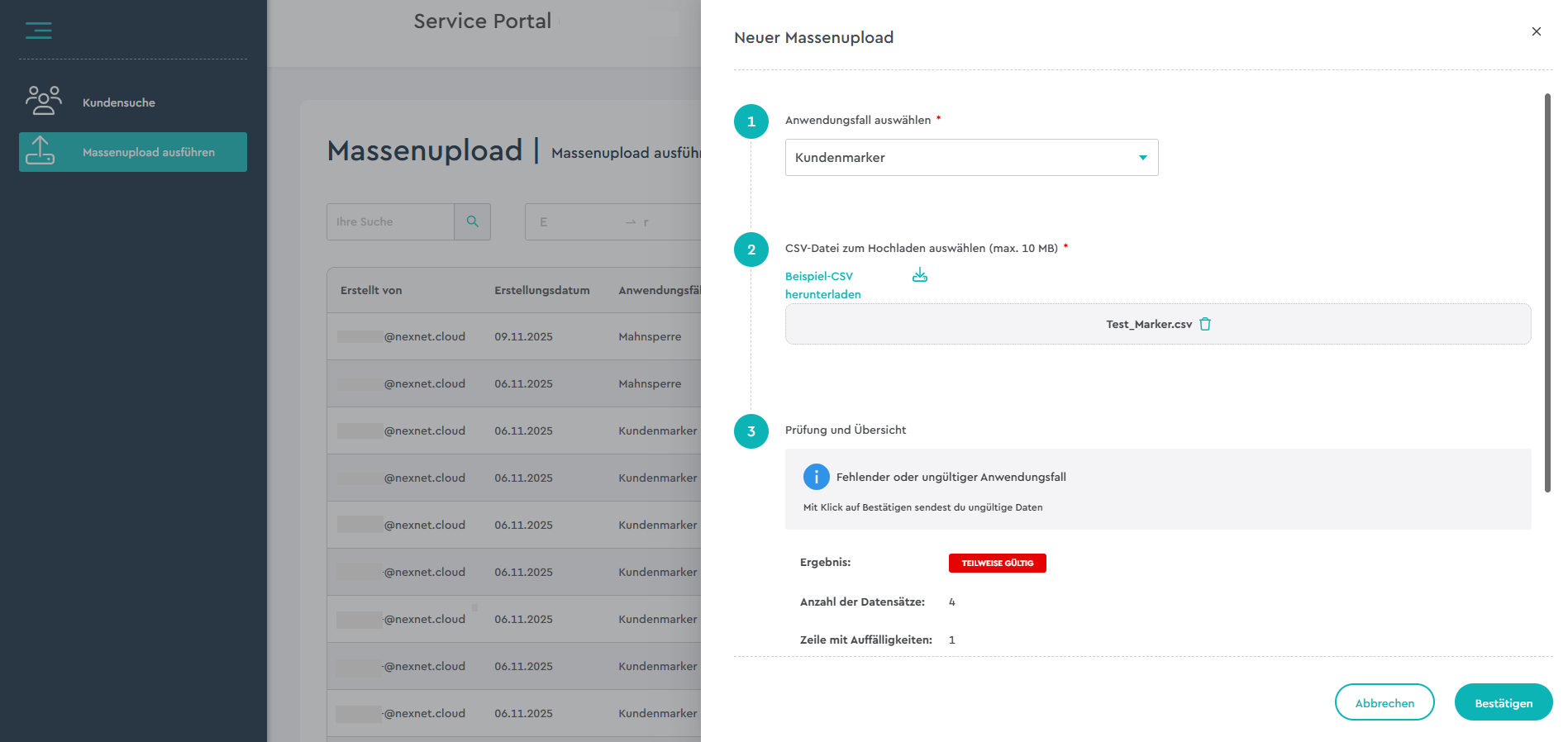This screenshot has width=1568, height=742.
Task: Select Massenupload ausführen in sidebar
Action: [149, 152]
